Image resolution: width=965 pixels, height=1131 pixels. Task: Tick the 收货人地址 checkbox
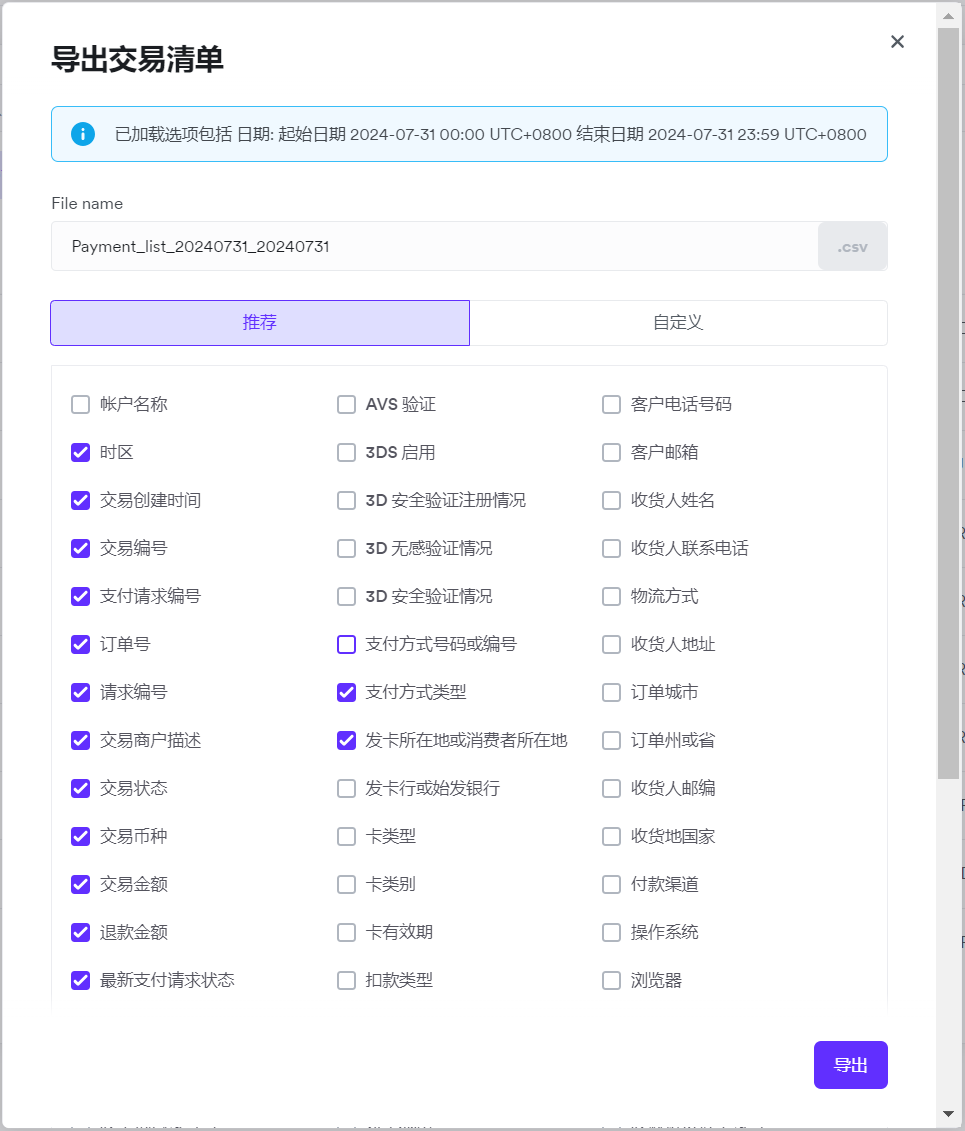click(x=612, y=645)
